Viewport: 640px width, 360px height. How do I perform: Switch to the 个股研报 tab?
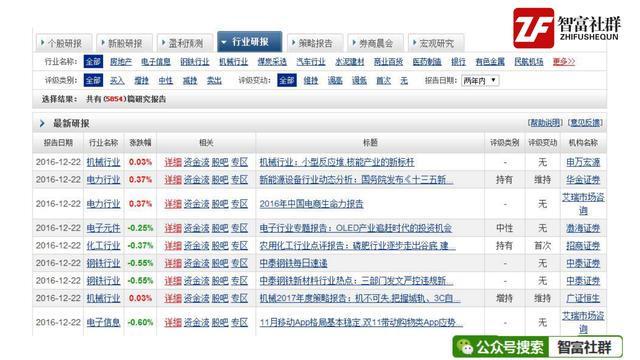click(x=64, y=43)
